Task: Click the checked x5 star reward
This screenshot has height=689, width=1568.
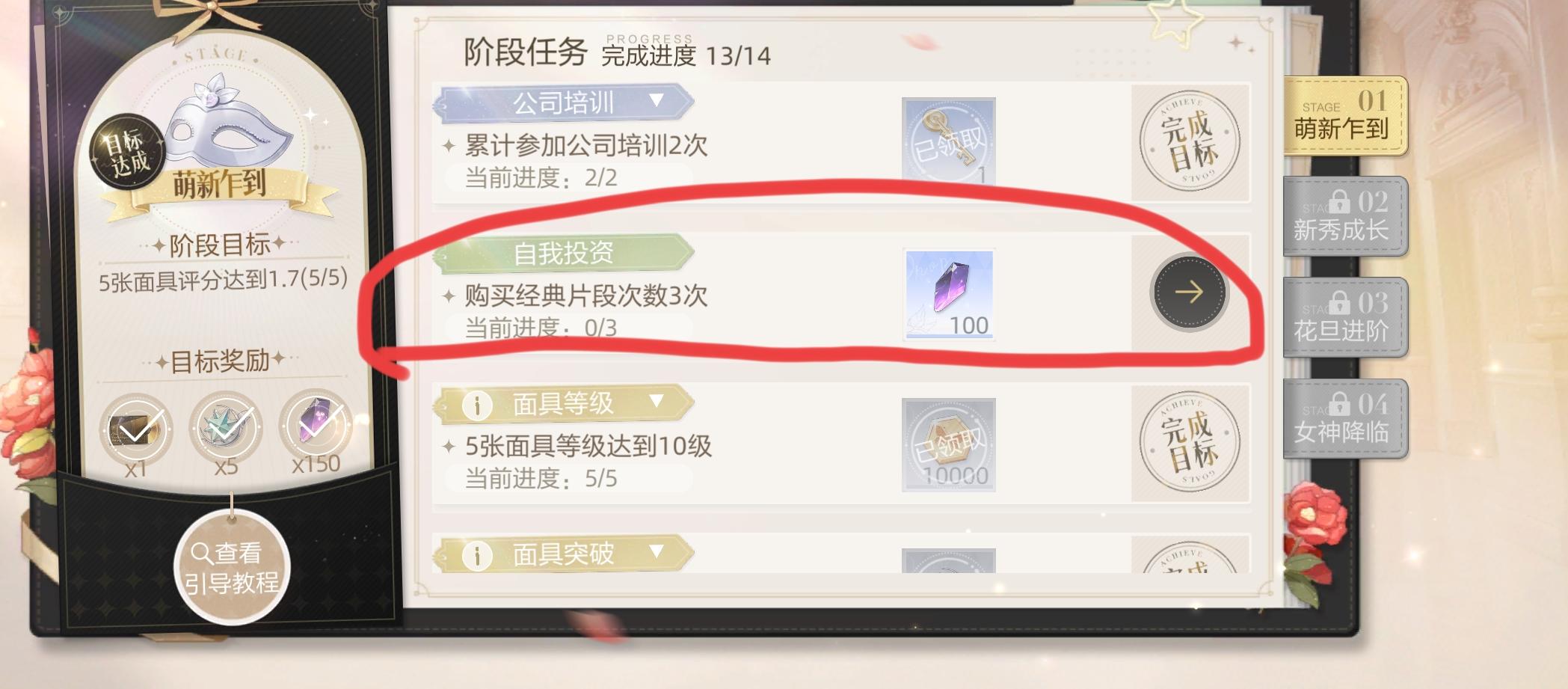Action: click(x=225, y=427)
